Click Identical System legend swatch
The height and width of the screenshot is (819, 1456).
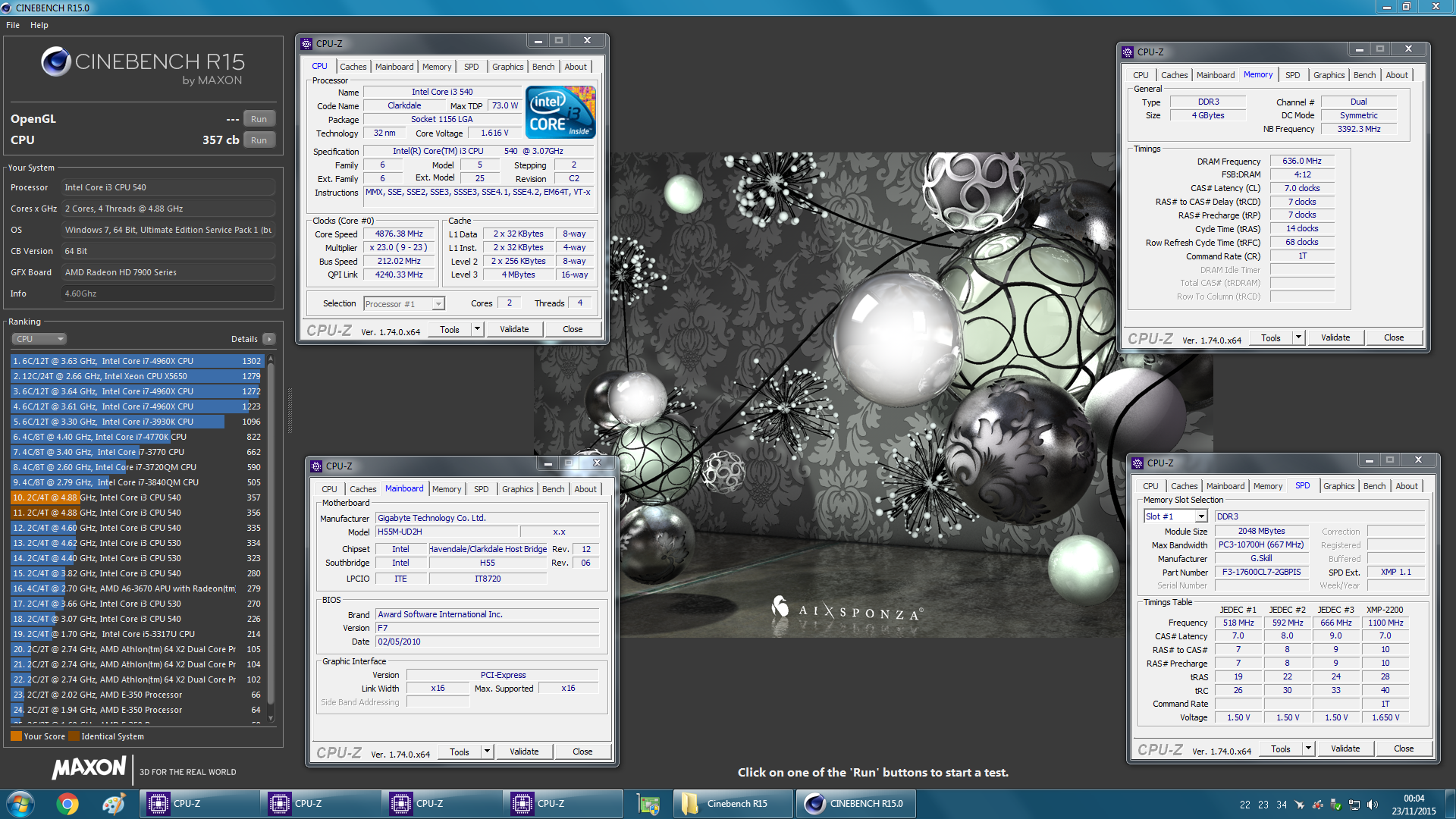[74, 736]
